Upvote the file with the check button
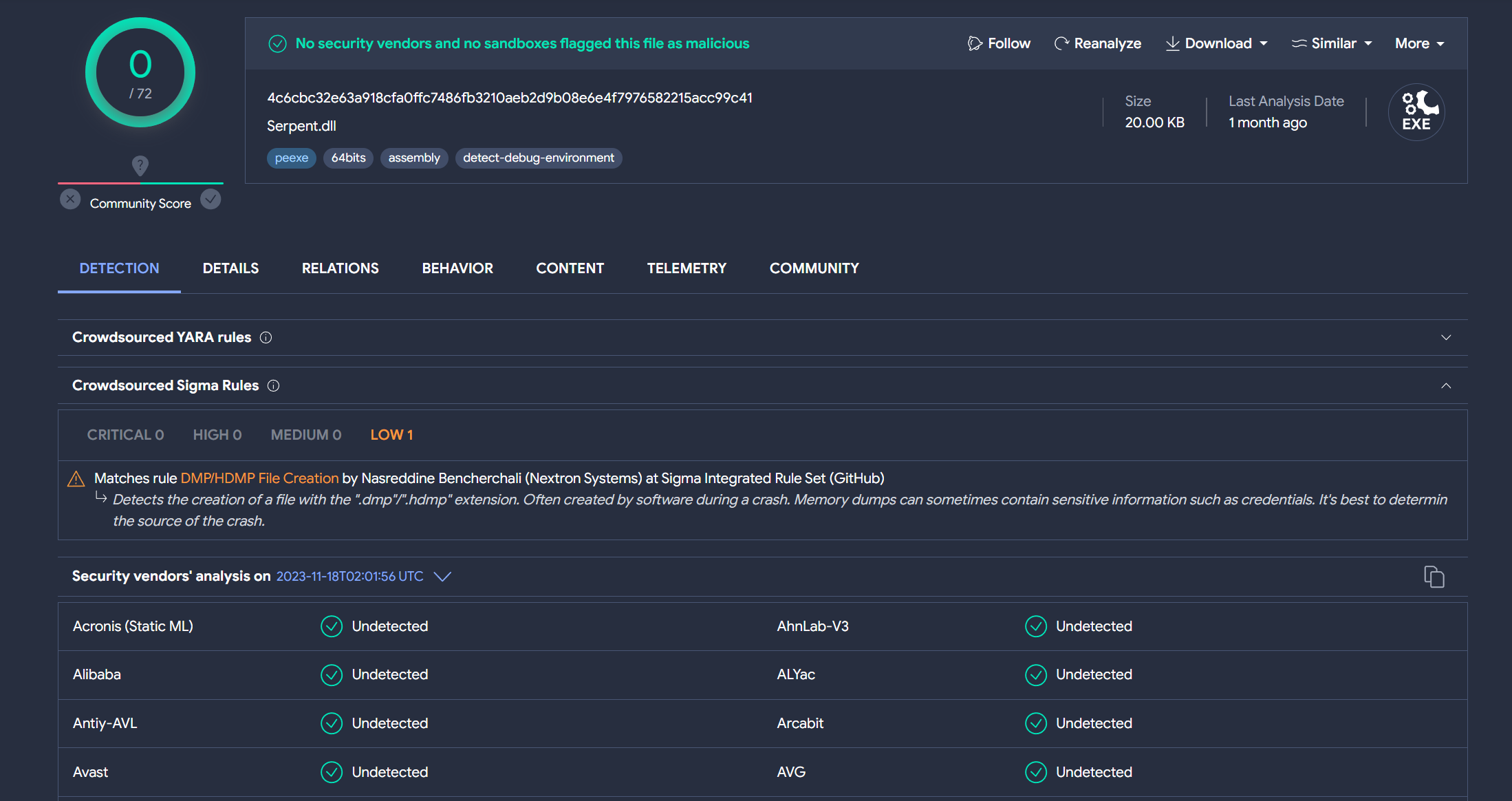The image size is (1512, 801). pos(210,200)
